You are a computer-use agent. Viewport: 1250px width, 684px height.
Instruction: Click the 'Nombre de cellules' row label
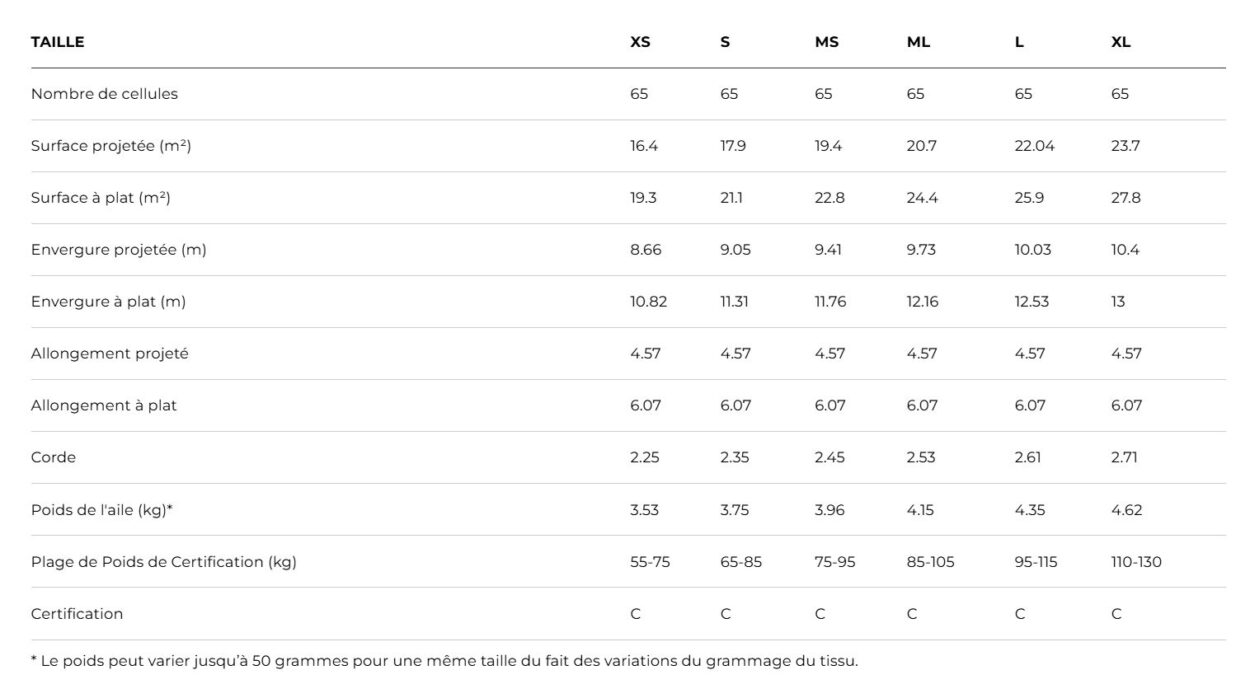pos(104,94)
